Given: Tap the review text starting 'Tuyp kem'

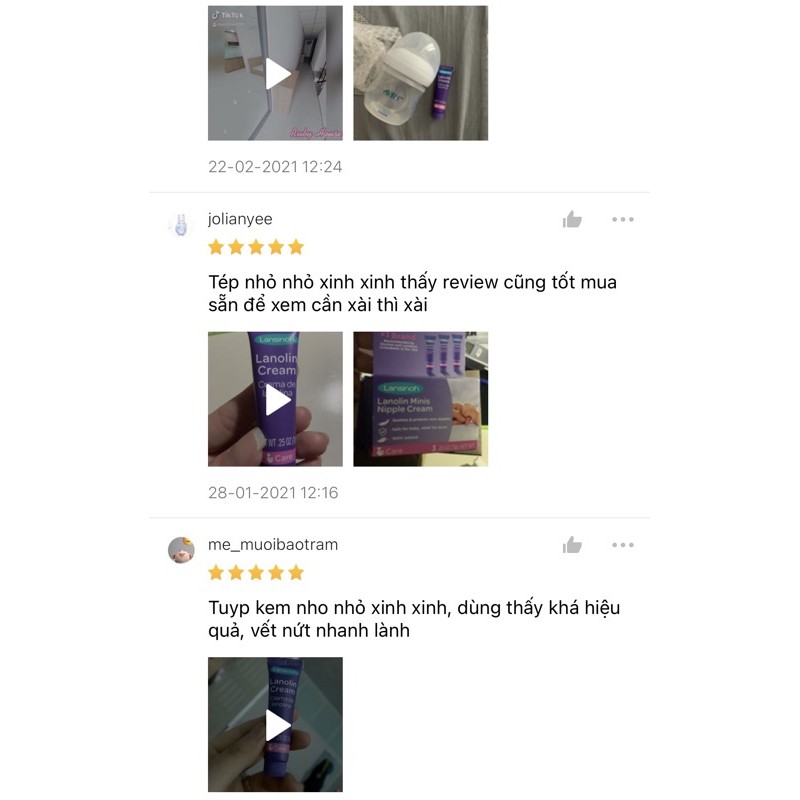Looking at the screenshot, I should point(414,619).
